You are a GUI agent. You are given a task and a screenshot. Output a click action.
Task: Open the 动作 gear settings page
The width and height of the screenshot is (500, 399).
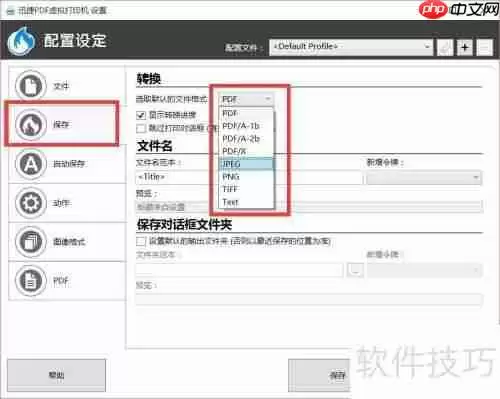pyautogui.click(x=67, y=203)
